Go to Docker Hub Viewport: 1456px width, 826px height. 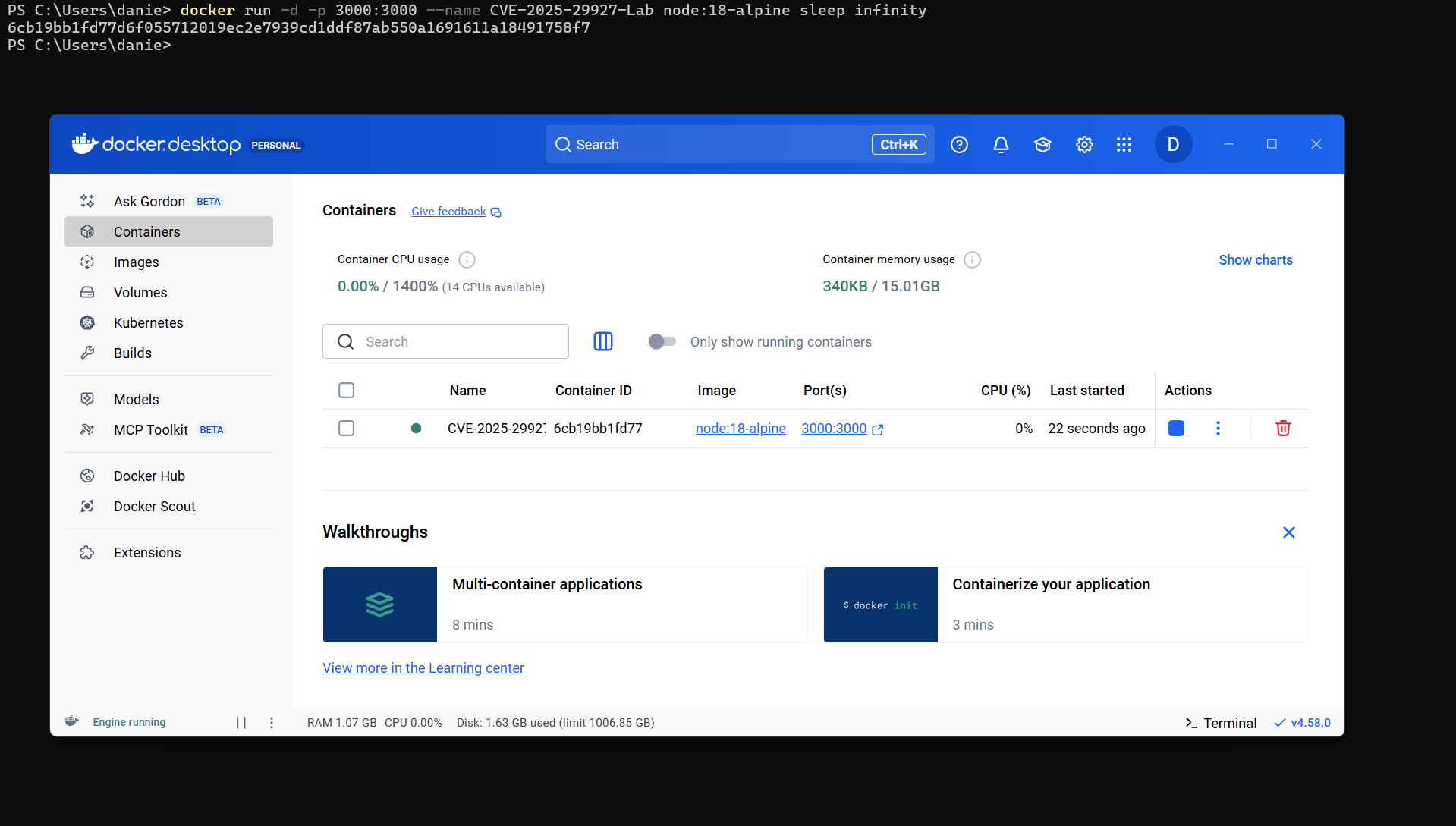coord(168,476)
